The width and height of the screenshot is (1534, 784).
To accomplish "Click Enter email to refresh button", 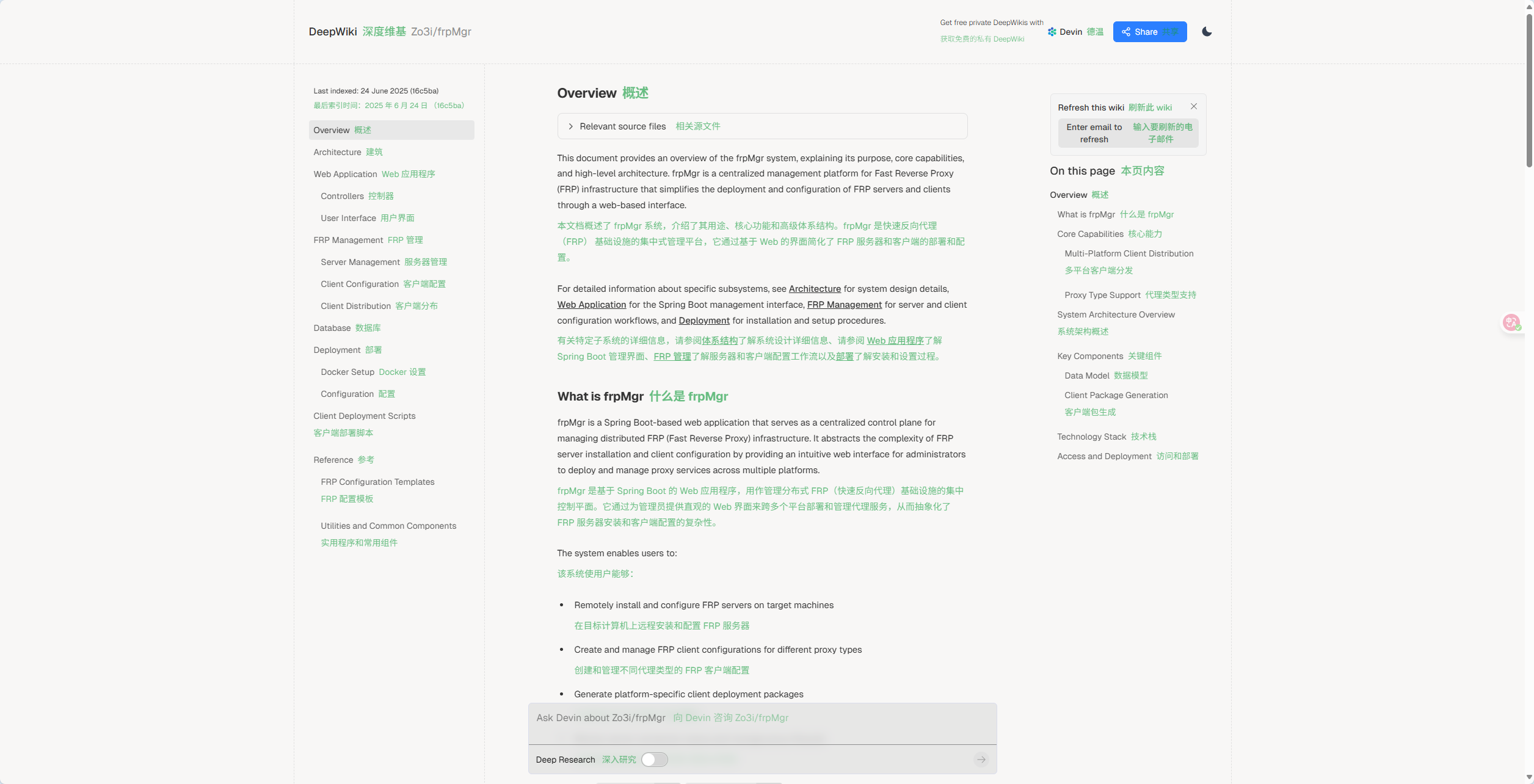I will click(x=1127, y=133).
